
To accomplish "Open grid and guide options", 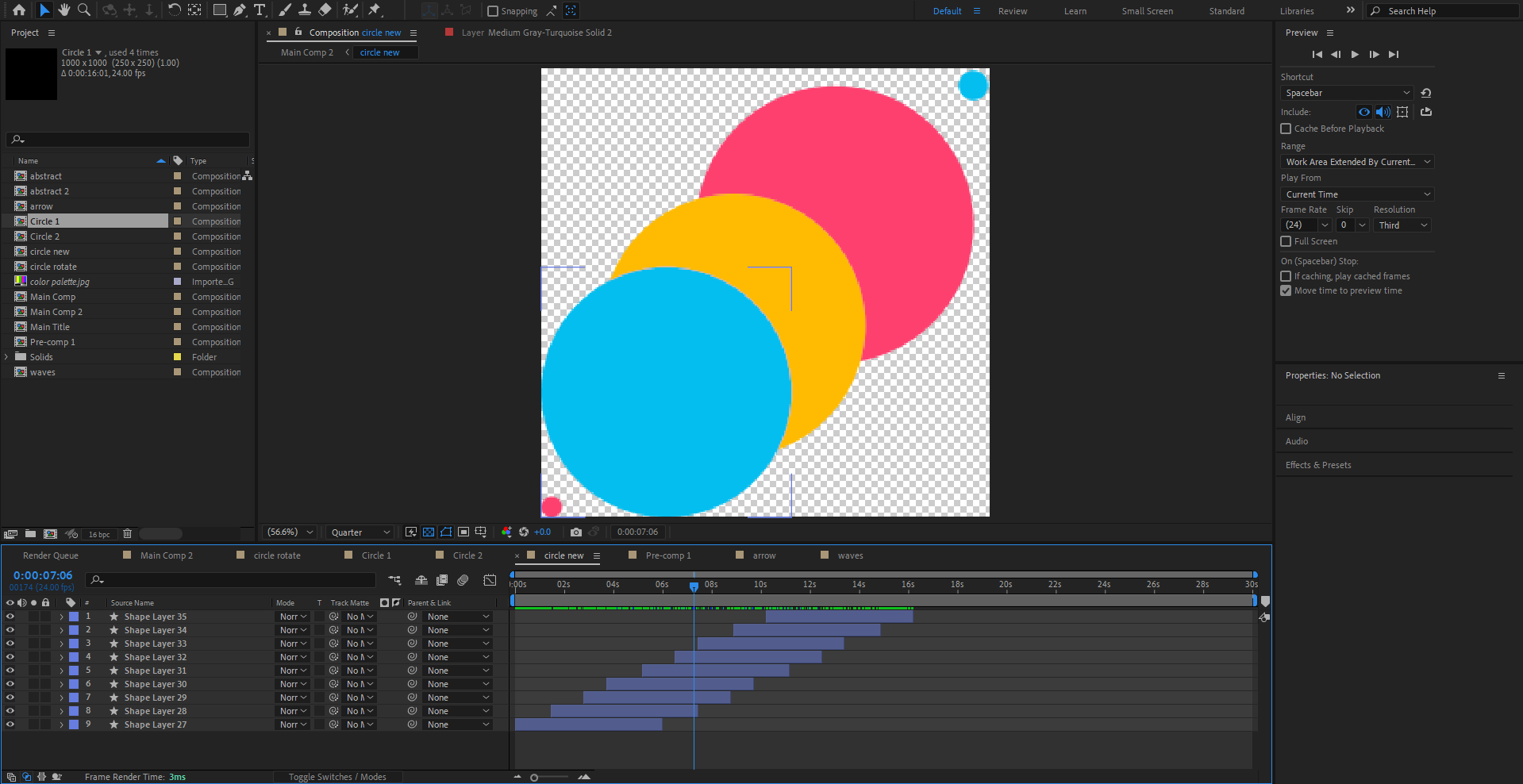I will pyautogui.click(x=481, y=532).
